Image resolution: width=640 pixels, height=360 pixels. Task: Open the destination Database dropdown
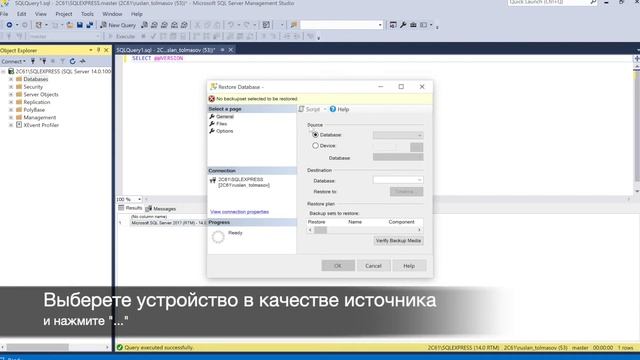(398, 180)
